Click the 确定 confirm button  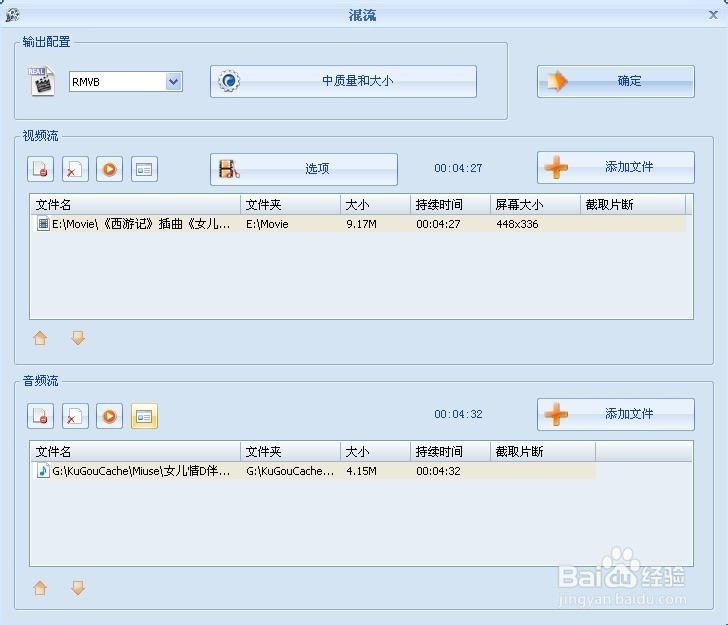point(616,81)
